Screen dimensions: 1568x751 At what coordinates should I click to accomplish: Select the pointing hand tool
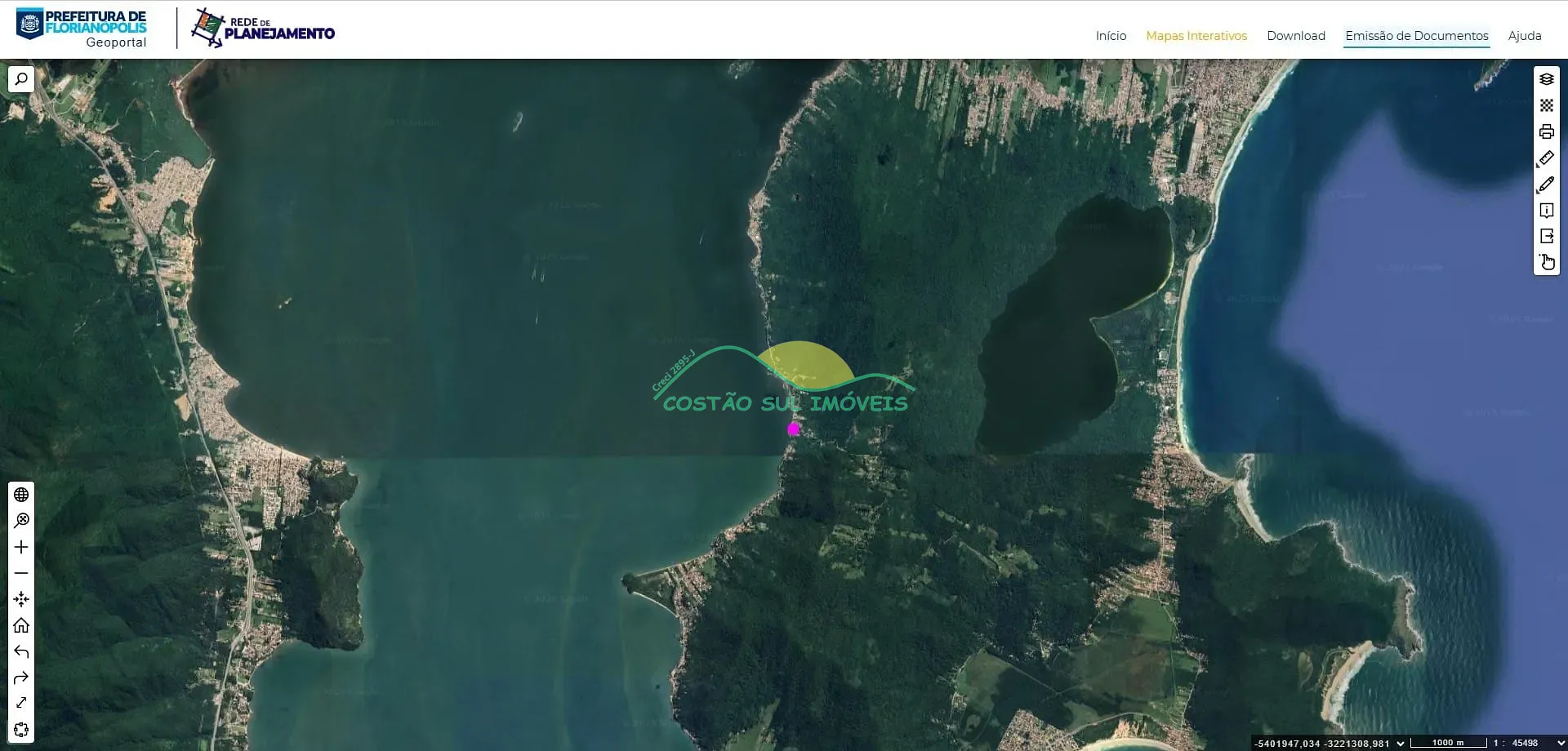[x=1547, y=262]
